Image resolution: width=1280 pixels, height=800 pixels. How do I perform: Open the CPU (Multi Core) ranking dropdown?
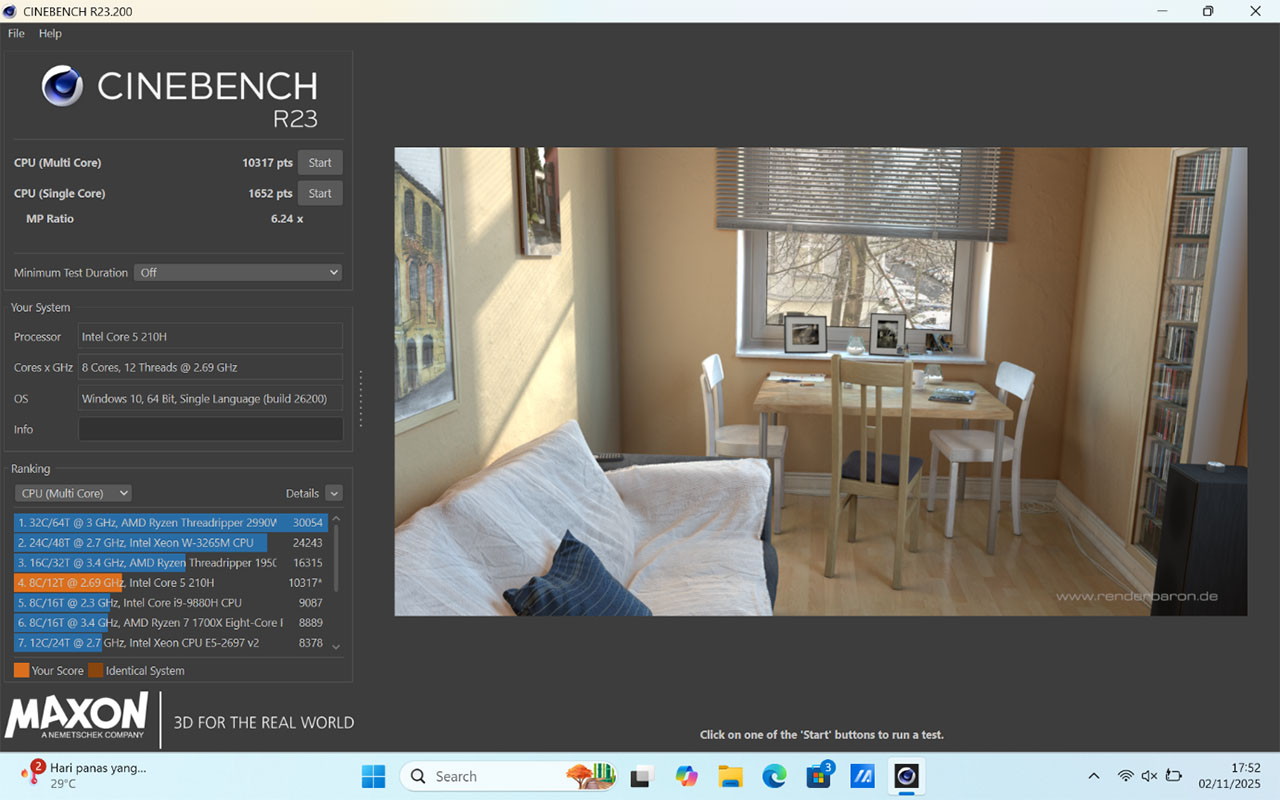point(73,493)
